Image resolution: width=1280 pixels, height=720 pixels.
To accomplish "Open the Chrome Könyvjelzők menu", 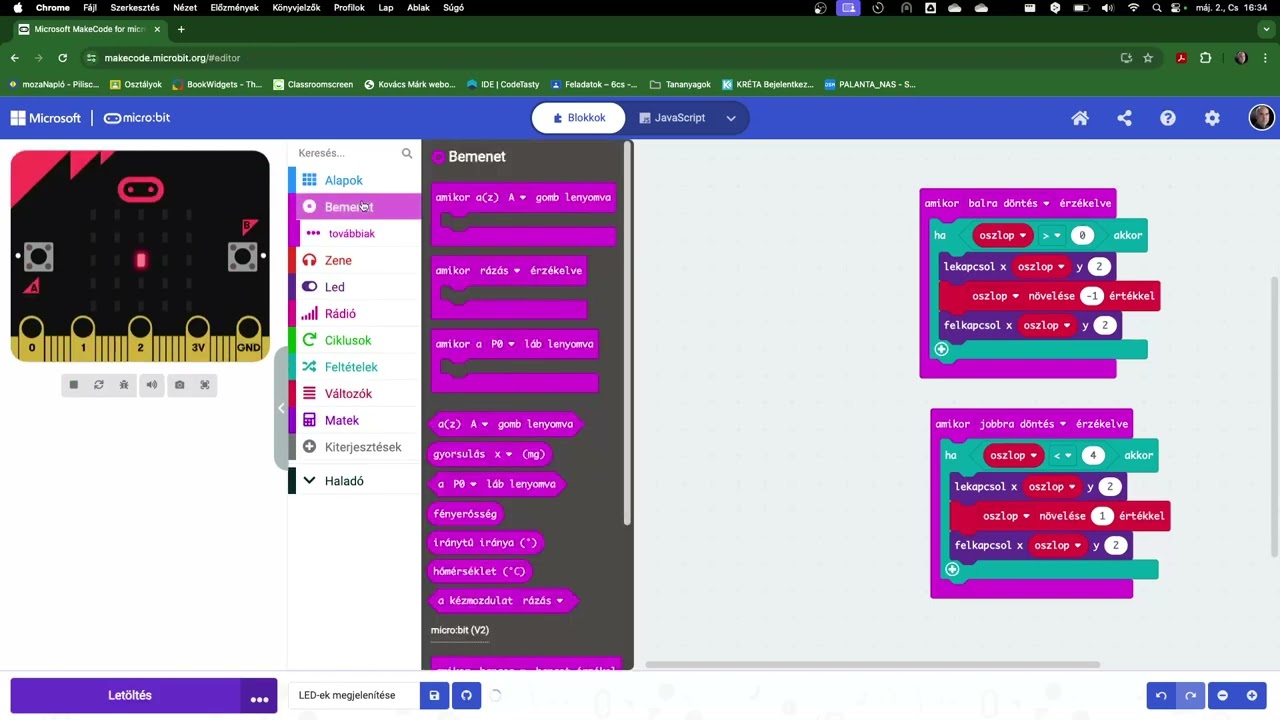I will pyautogui.click(x=296, y=7).
